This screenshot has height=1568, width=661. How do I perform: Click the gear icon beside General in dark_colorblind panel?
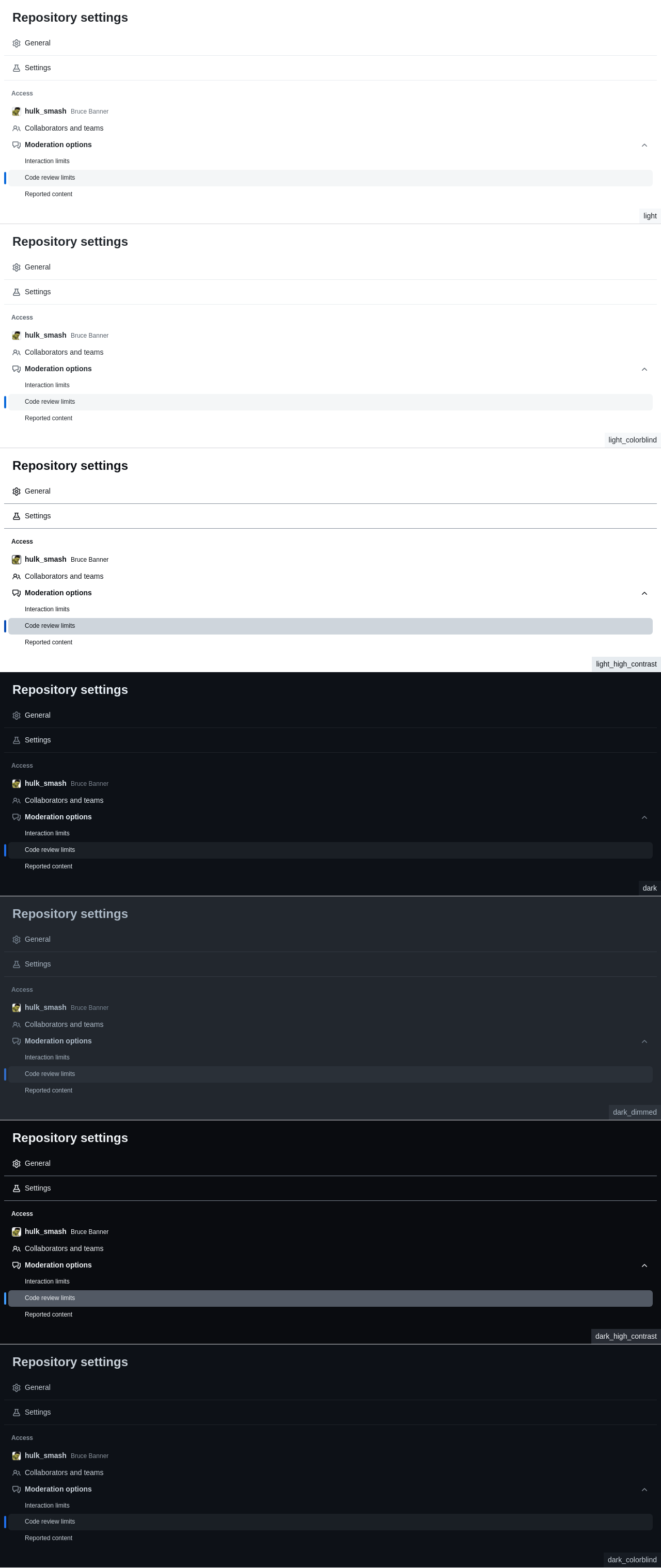pos(17,1387)
